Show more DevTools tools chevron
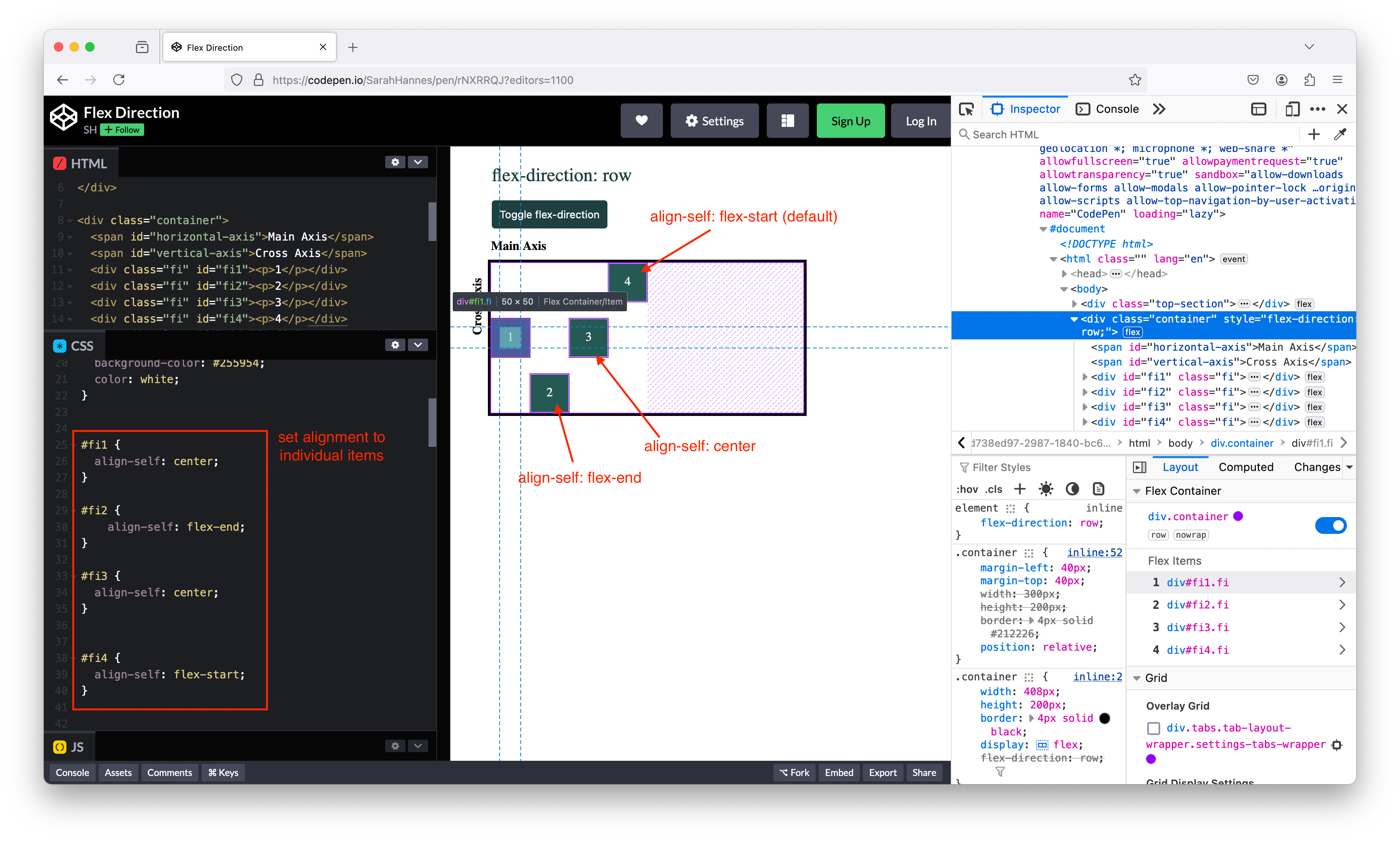1400x842 pixels. (1159, 109)
